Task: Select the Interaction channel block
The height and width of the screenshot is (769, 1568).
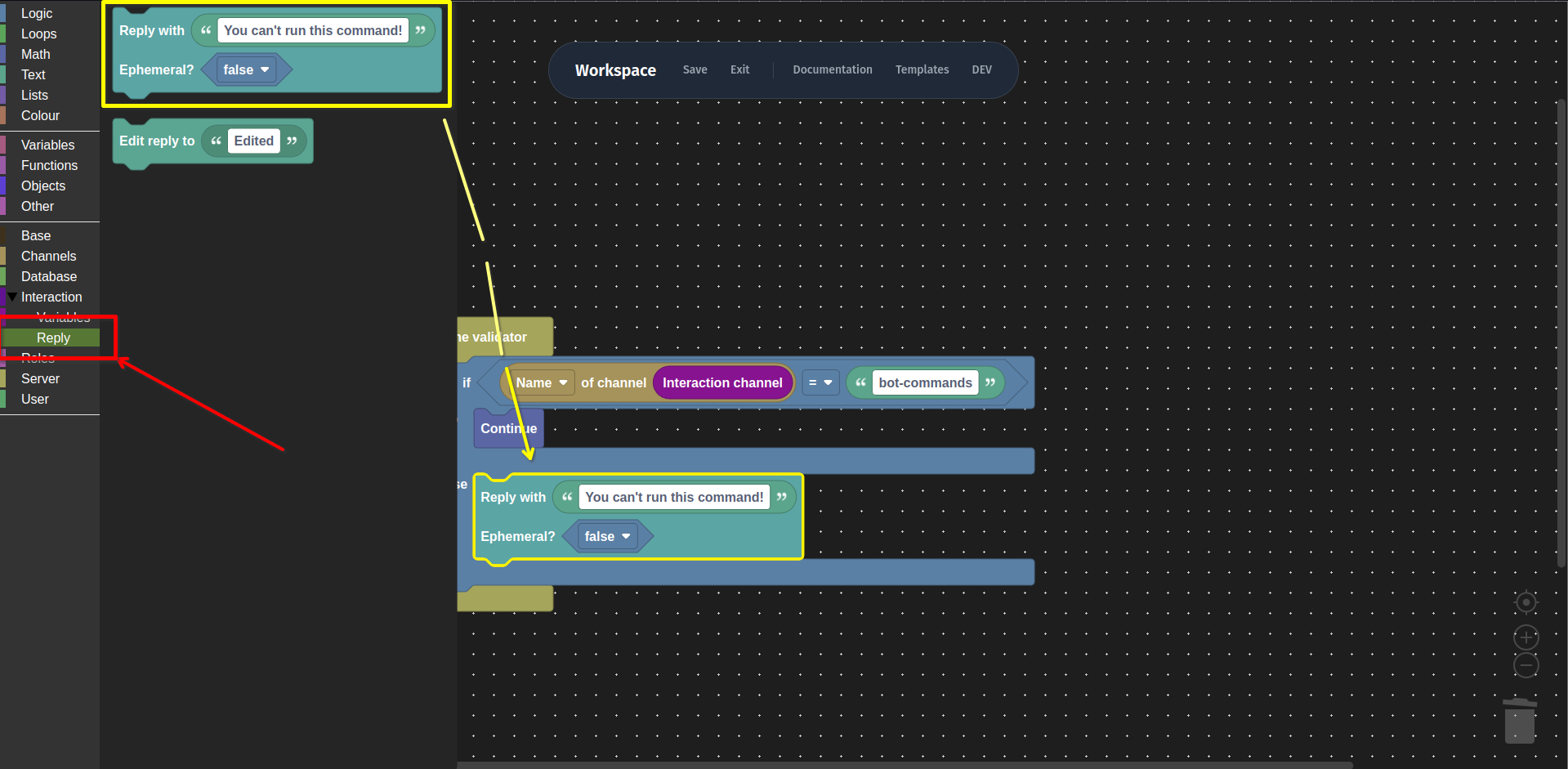Action: pyautogui.click(x=722, y=382)
